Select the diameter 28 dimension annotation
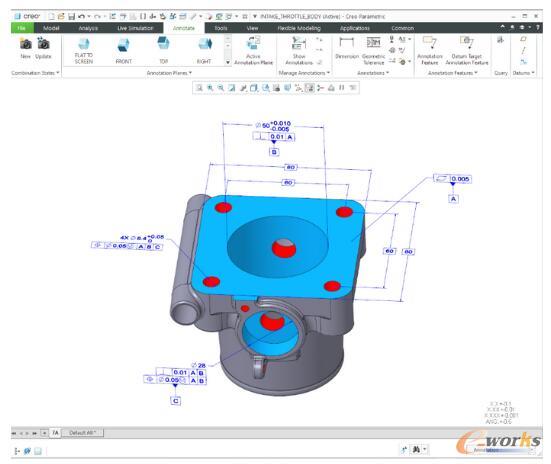The width and height of the screenshot is (551, 464). 199,365
